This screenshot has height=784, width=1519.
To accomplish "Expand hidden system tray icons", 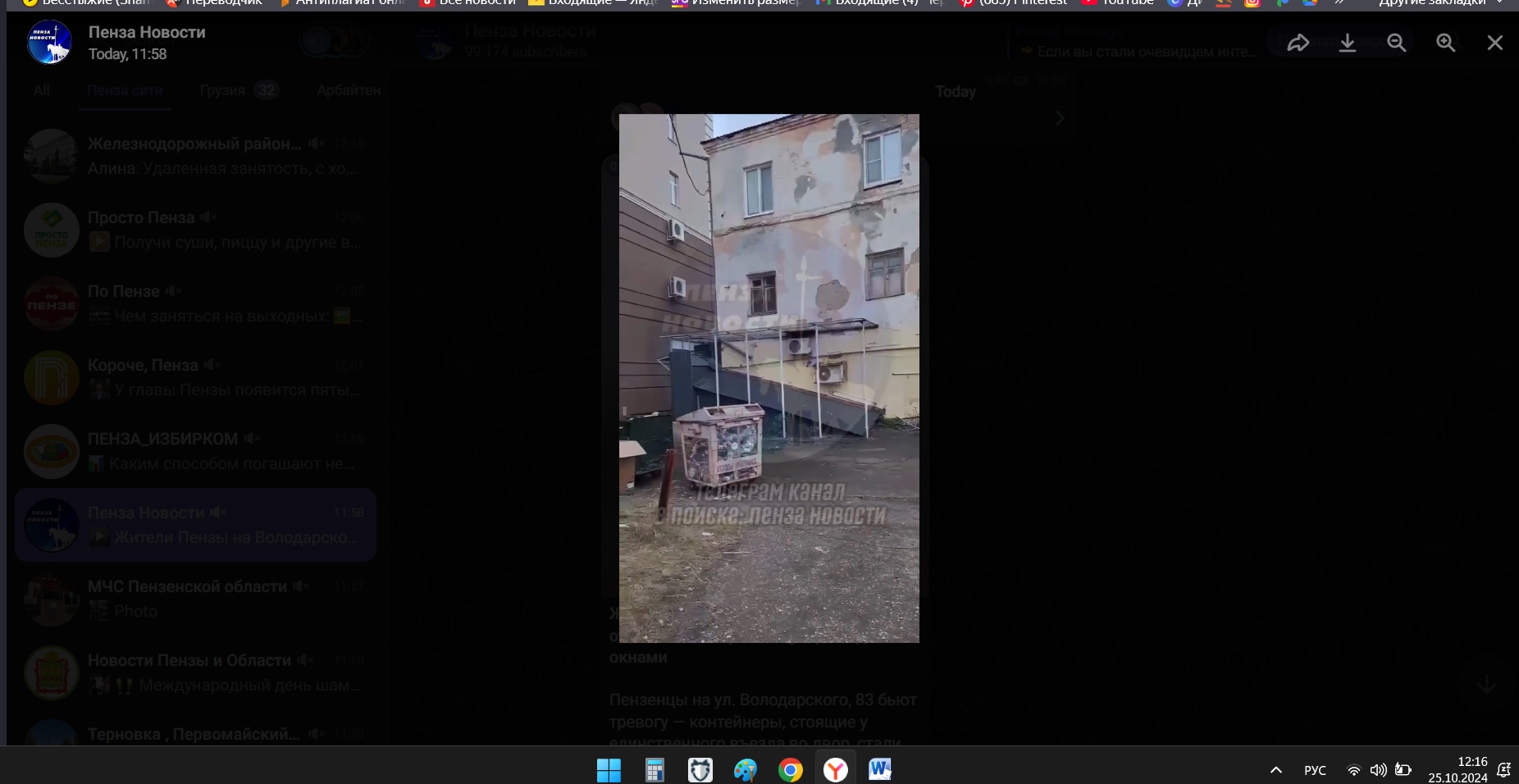I will coord(1275,770).
